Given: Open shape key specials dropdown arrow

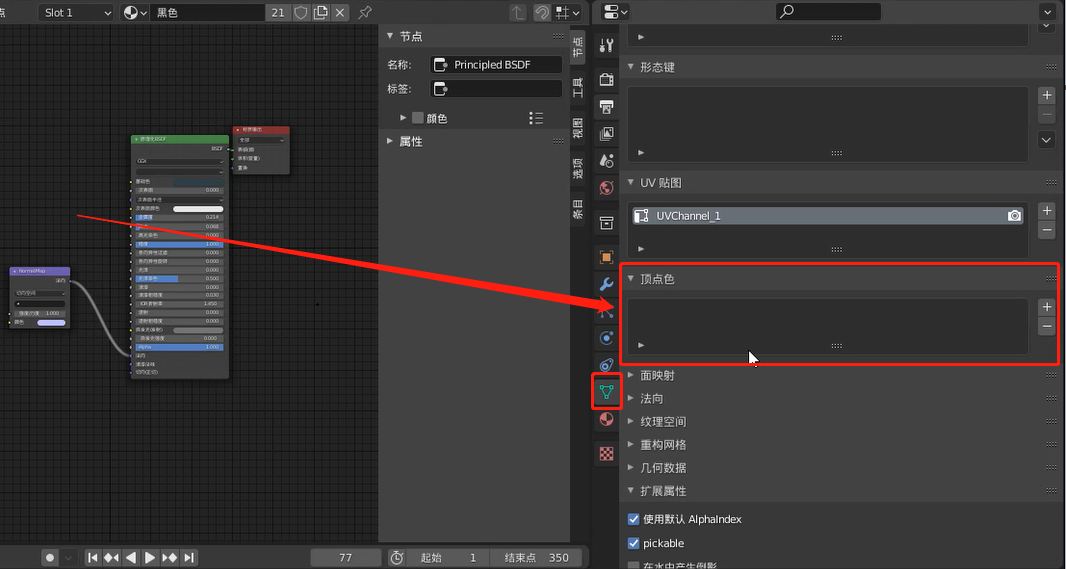Looking at the screenshot, I should tap(1047, 140).
